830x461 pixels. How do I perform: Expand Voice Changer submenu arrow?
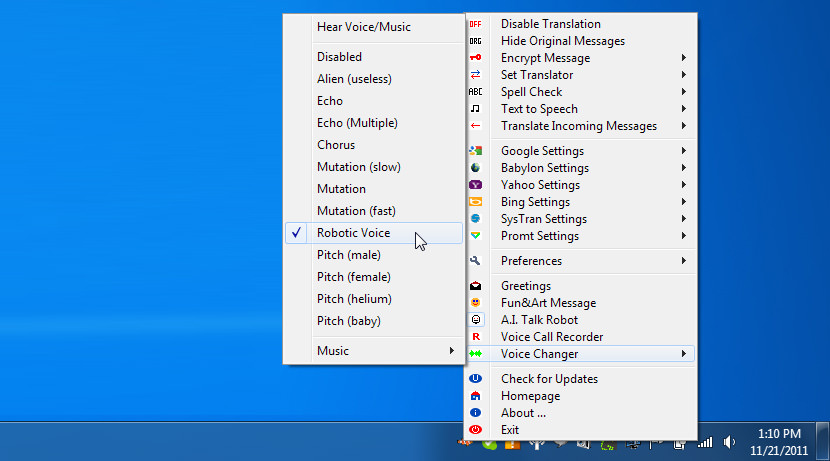tap(684, 354)
